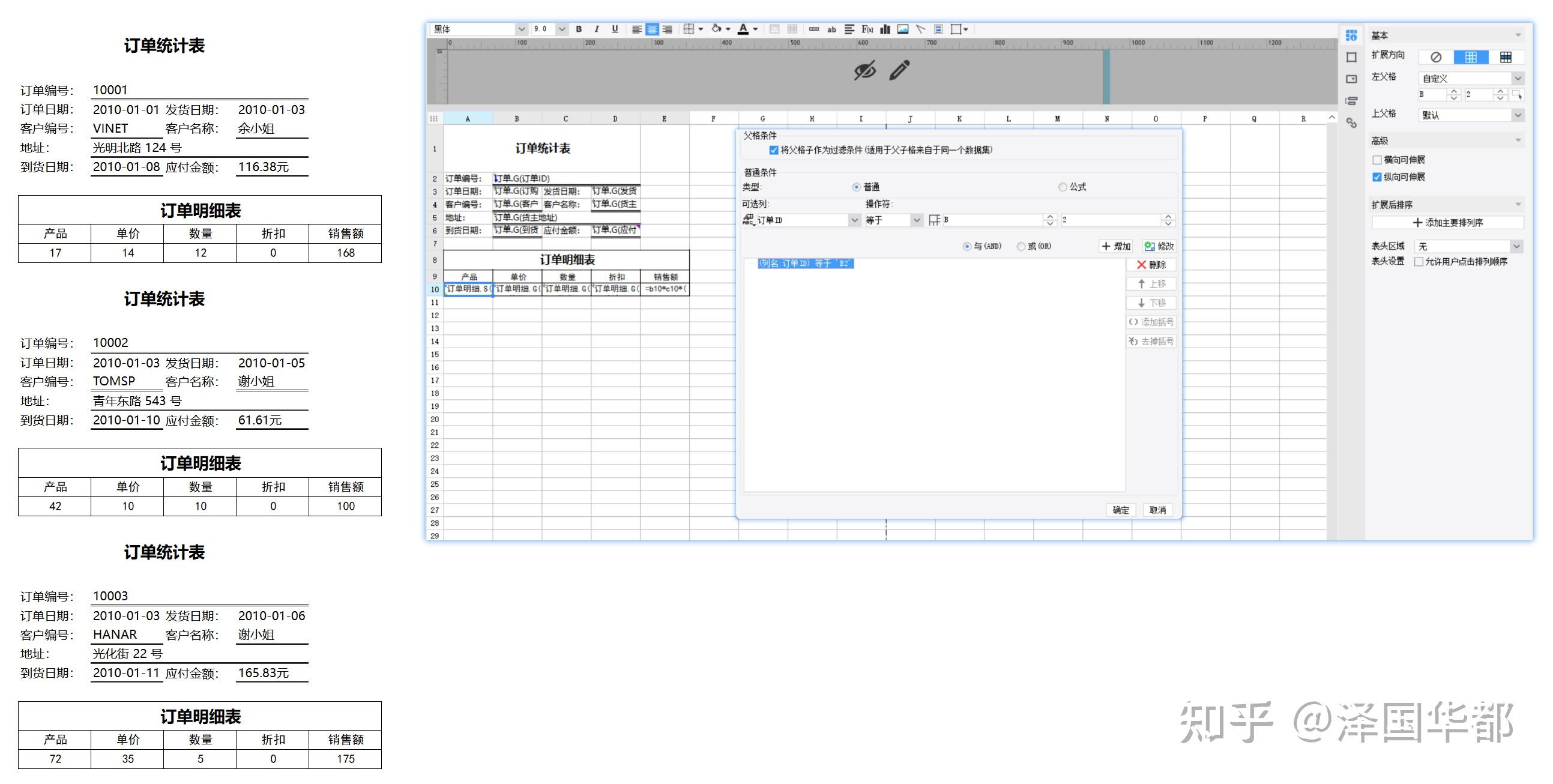Toggle italic formatting in the toolbar
The image size is (1553, 784).
597,29
